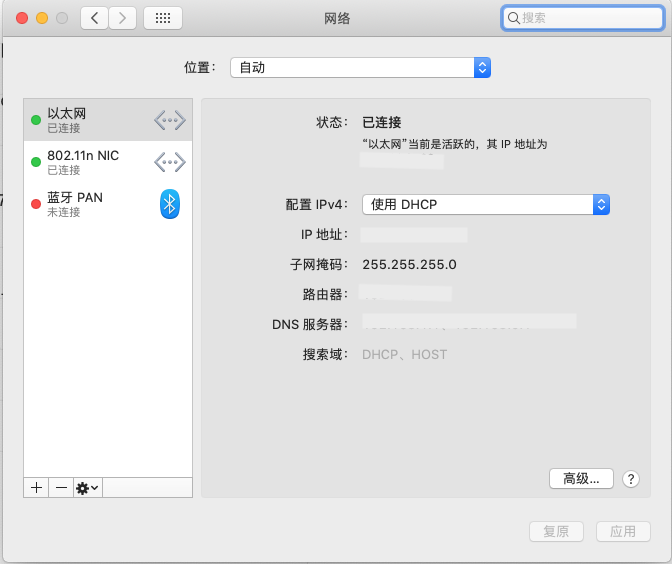Image resolution: width=672 pixels, height=564 pixels.
Task: Click the forward navigation arrow
Action: click(x=123, y=18)
